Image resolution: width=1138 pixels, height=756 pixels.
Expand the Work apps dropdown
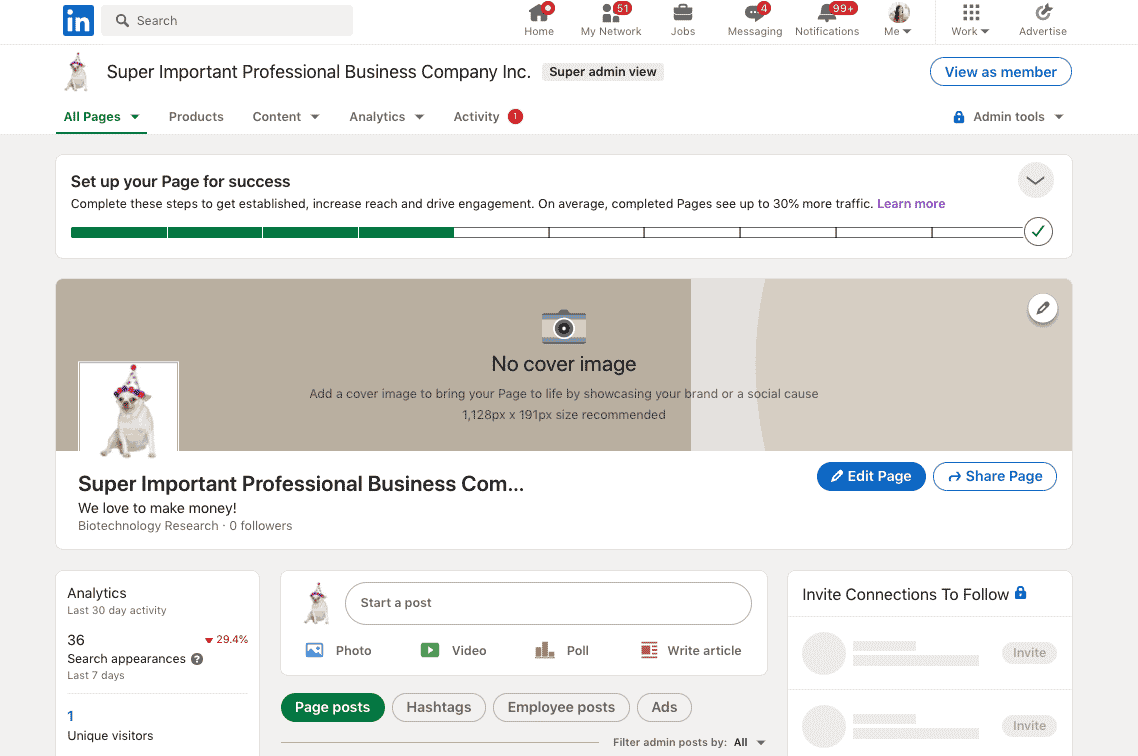pyautogui.click(x=970, y=20)
